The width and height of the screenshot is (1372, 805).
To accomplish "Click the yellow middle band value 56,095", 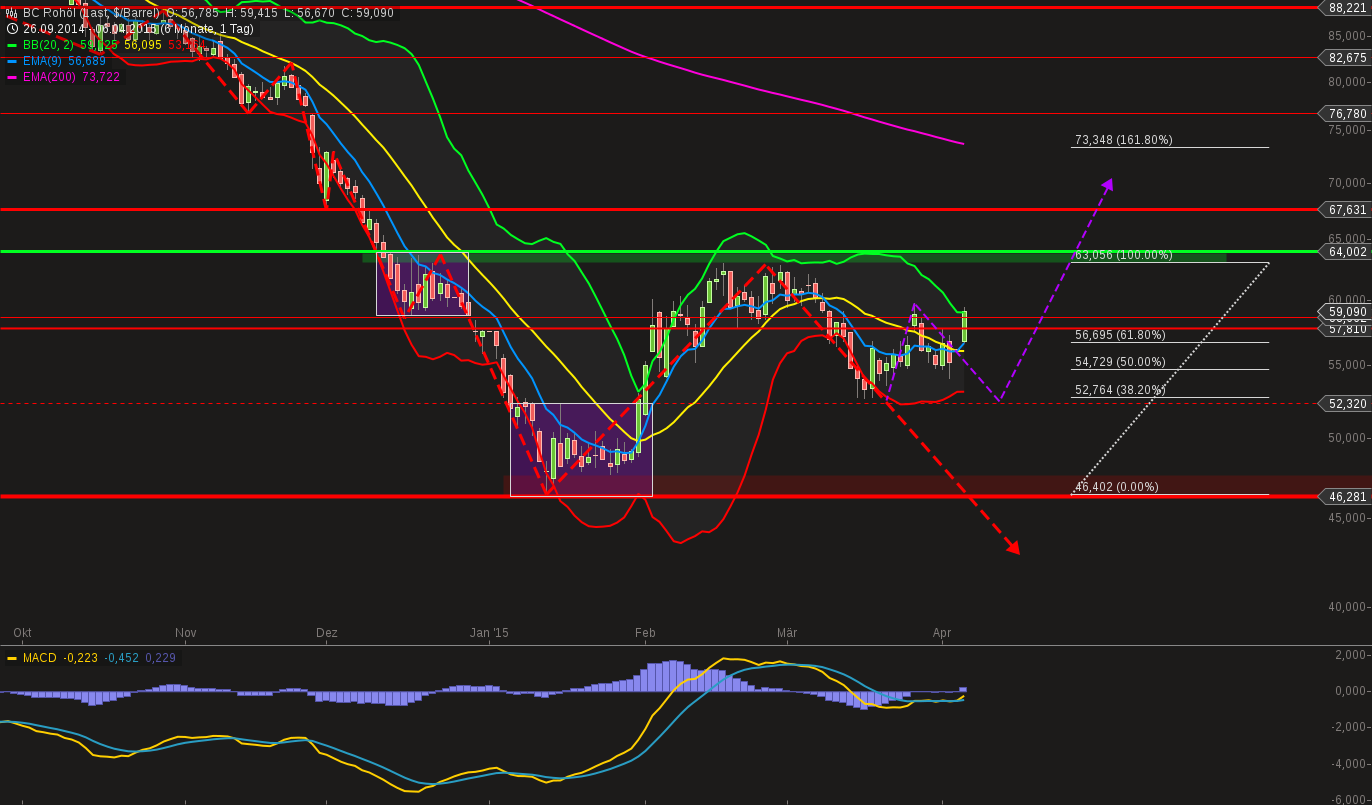I will pos(143,45).
